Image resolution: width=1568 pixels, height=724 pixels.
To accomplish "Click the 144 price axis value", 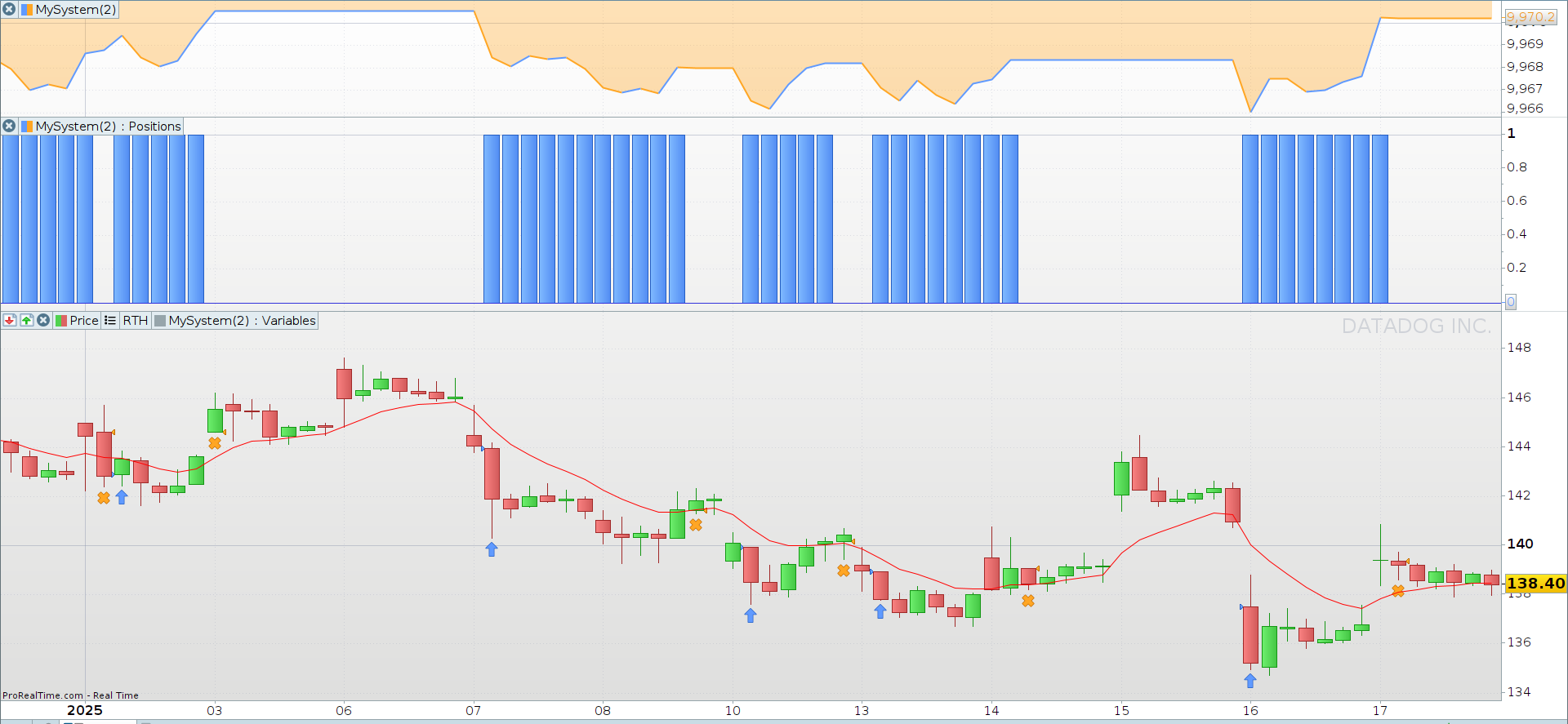I will pos(1519,446).
